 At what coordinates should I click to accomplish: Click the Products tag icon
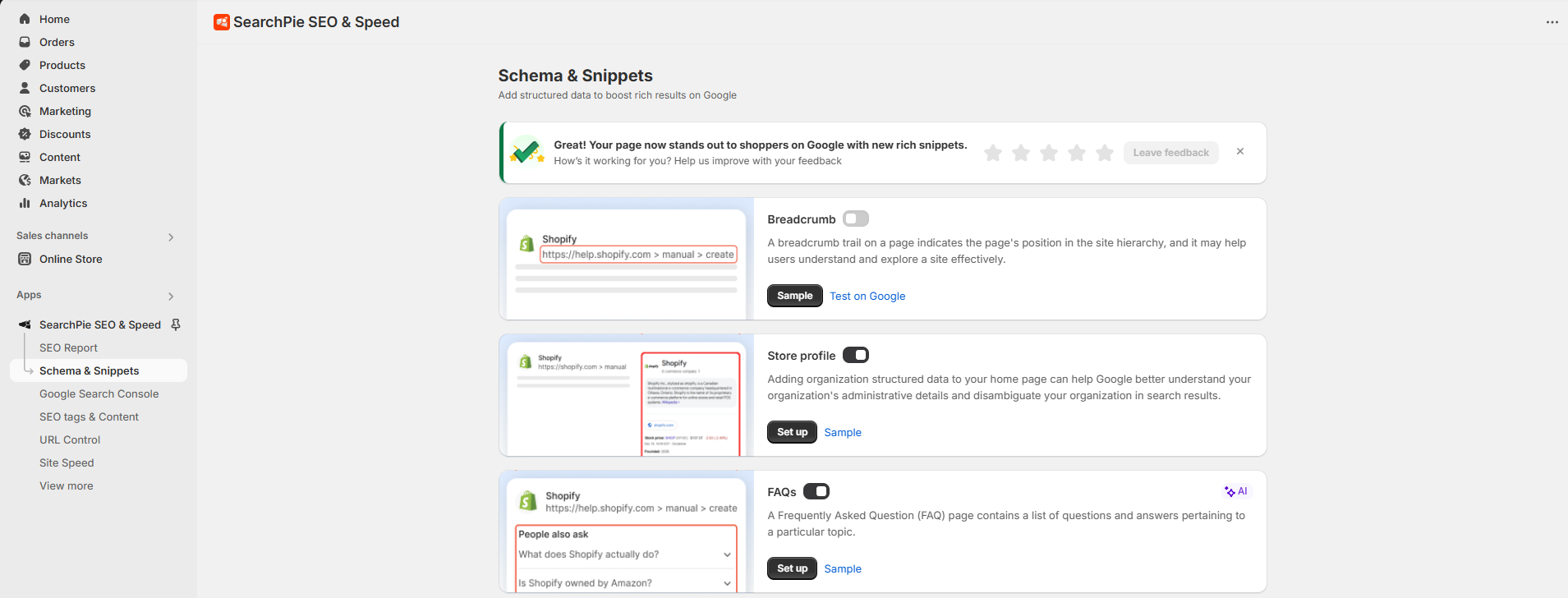[25, 65]
